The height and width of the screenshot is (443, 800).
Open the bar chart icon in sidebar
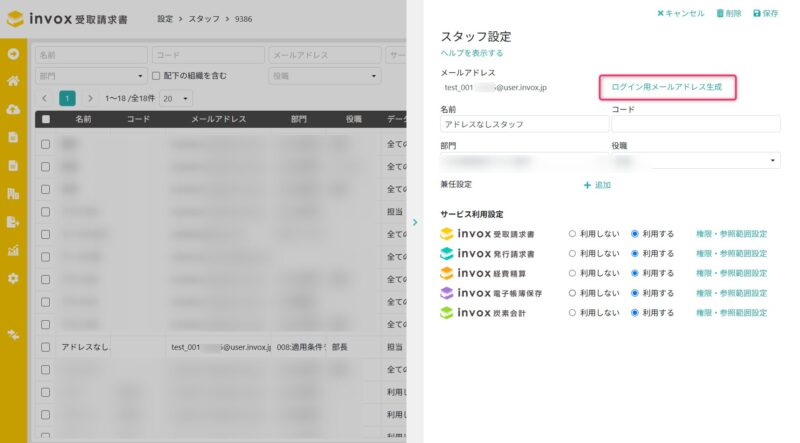pos(13,250)
